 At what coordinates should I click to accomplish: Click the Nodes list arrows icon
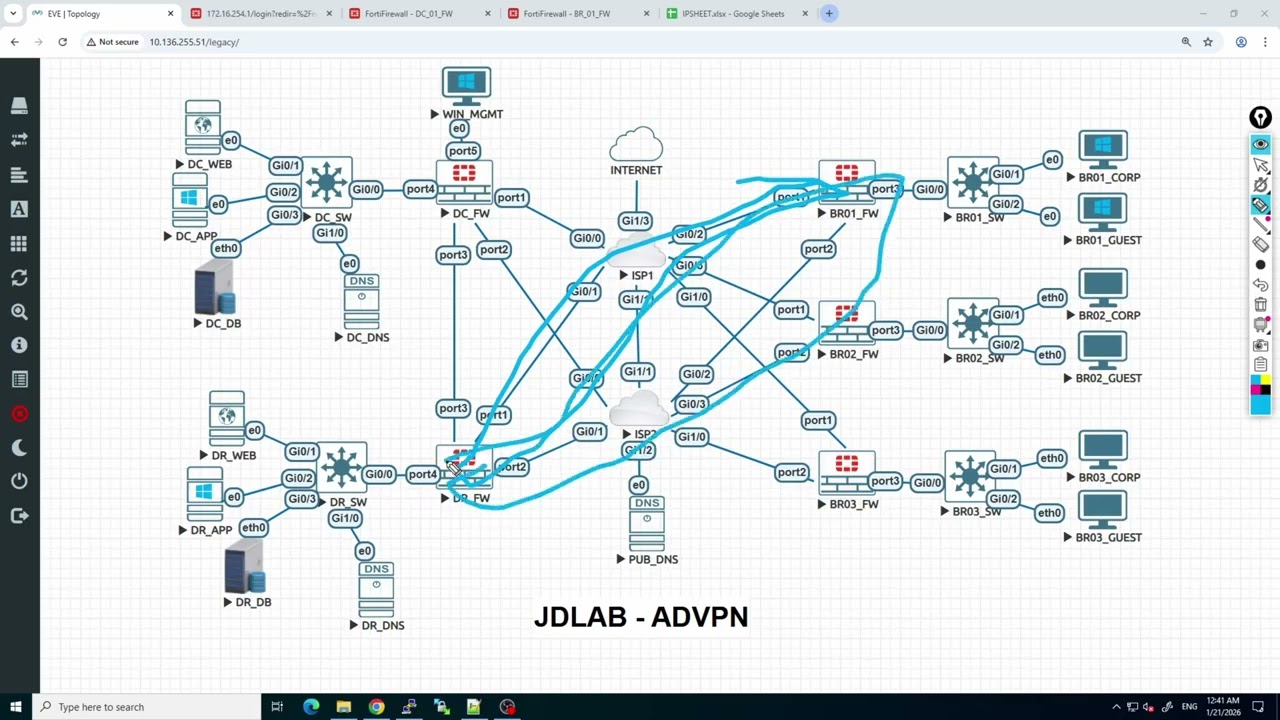(19, 140)
